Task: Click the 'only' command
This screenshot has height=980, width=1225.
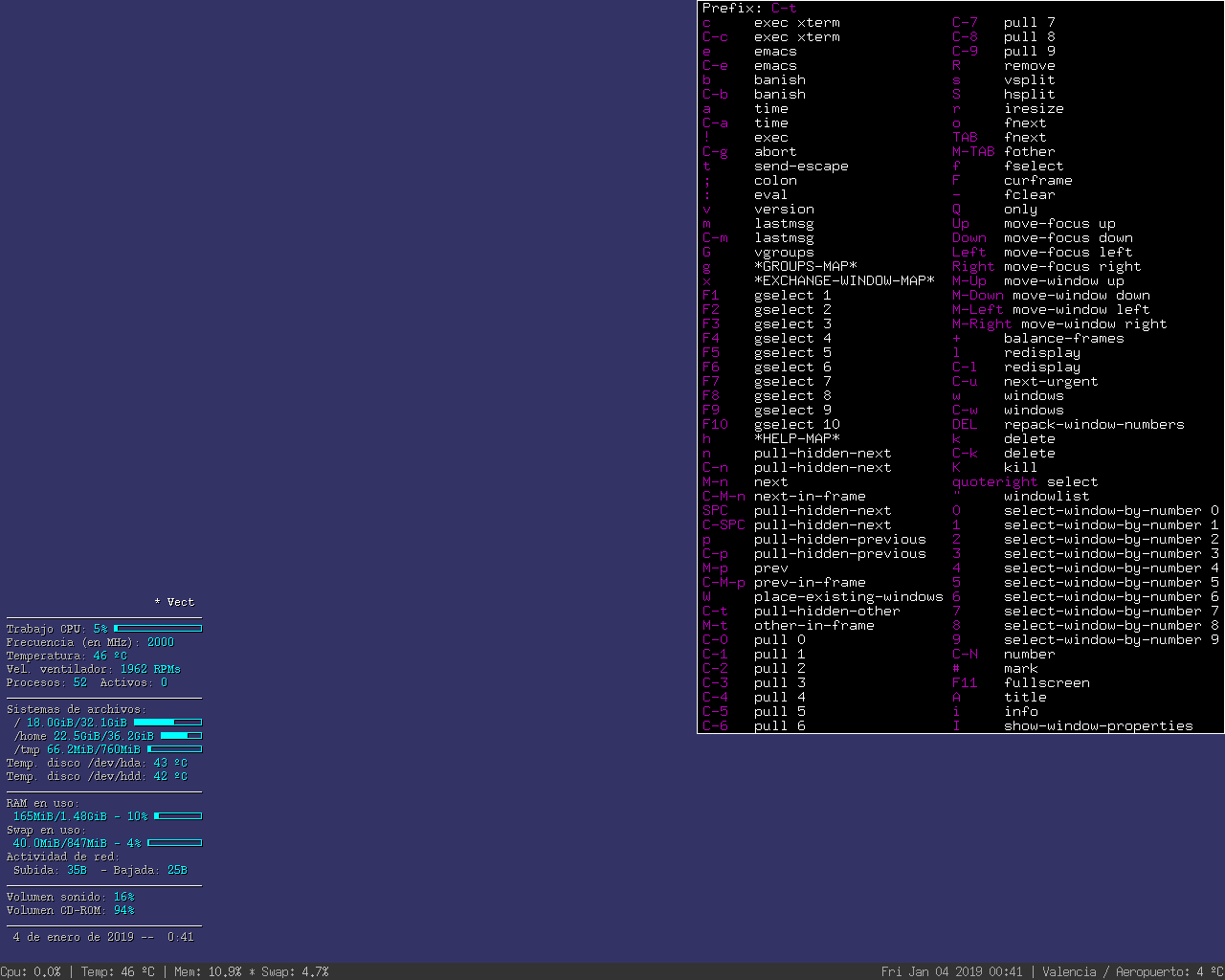Action: tap(1021, 209)
